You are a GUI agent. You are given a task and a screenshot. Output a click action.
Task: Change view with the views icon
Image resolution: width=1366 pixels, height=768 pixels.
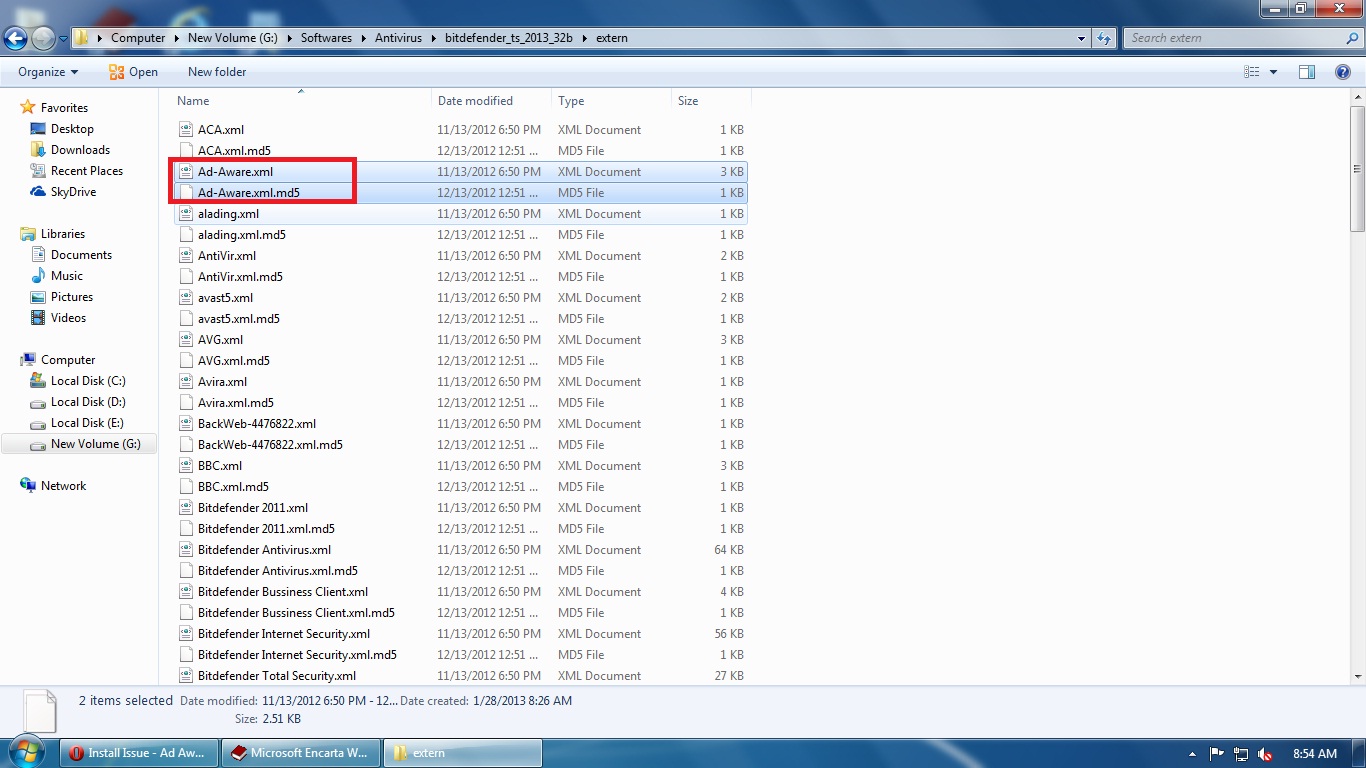point(1251,72)
